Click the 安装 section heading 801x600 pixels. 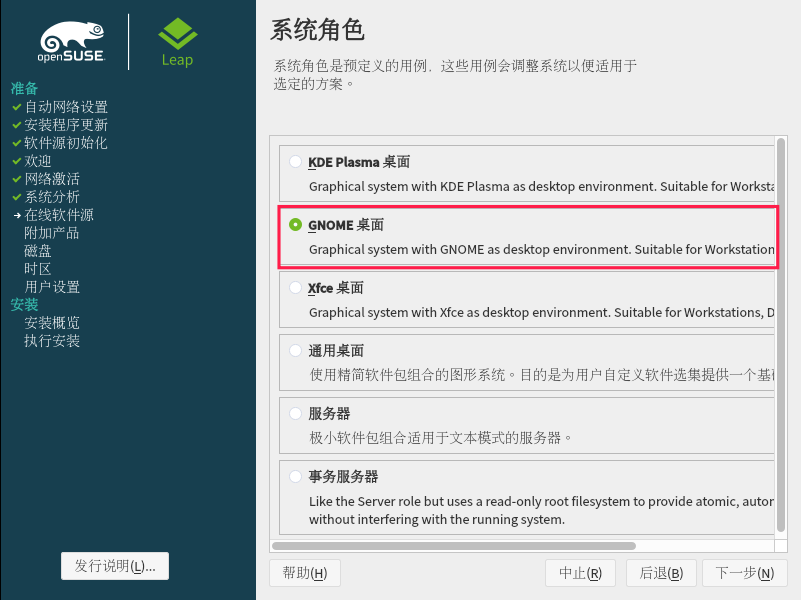point(25,304)
